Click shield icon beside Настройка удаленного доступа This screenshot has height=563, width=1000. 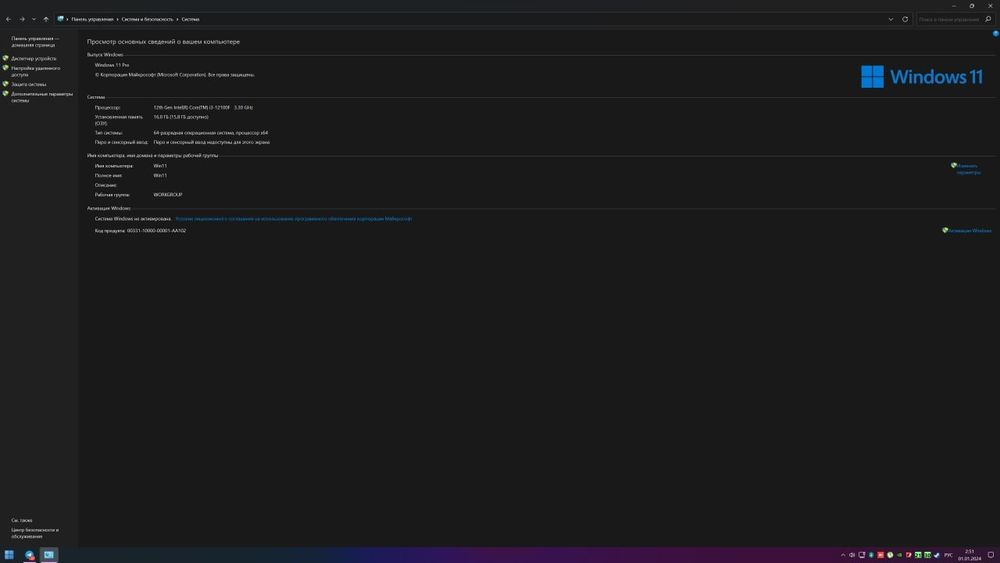click(6, 68)
